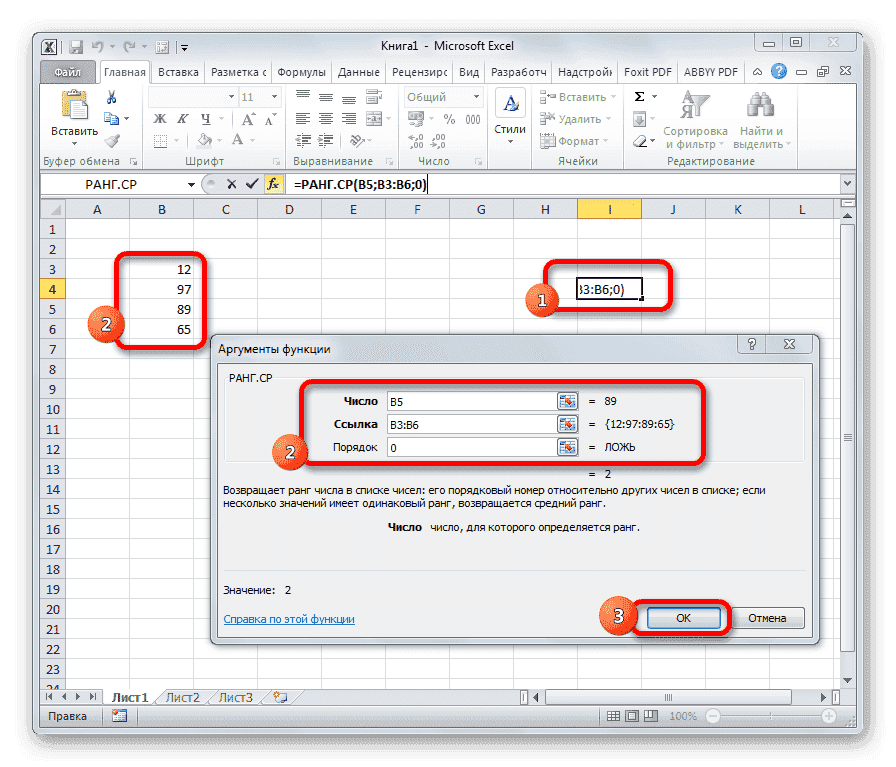Viewport: 896px width, 767px height.
Task: Click the Найти и выделить binoculars icon
Action: [758, 104]
